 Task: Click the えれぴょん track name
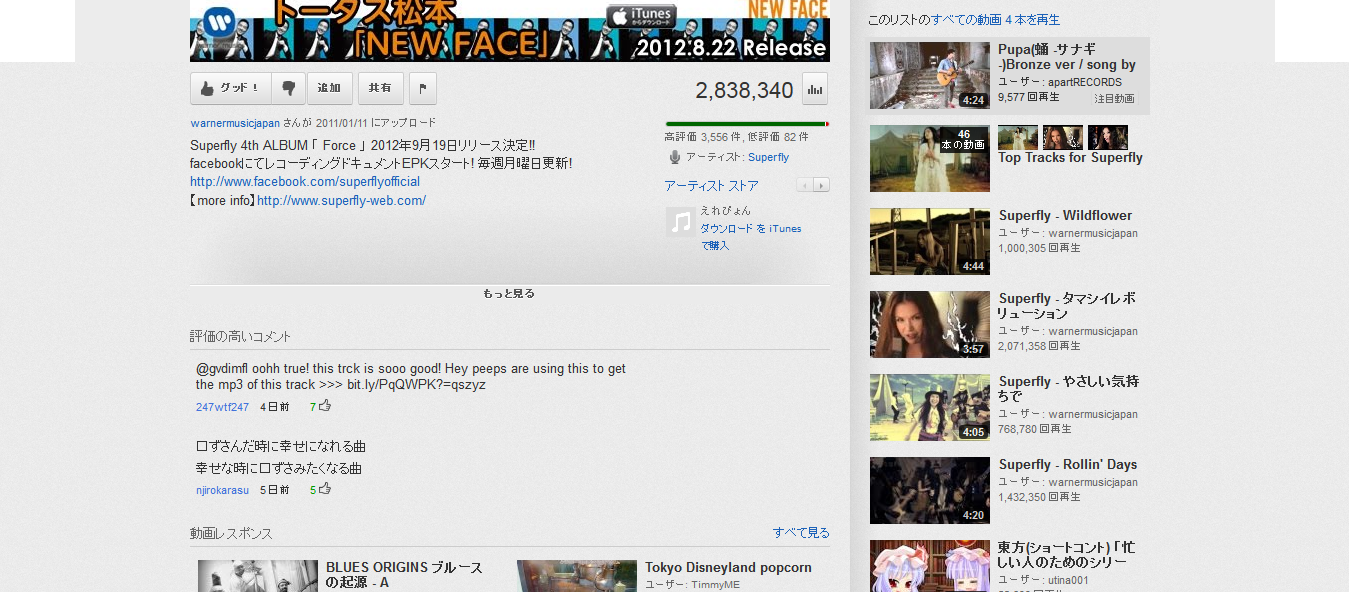point(725,211)
